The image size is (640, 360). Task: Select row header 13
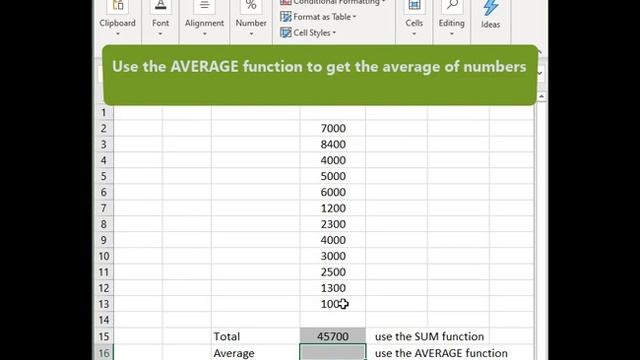point(104,304)
